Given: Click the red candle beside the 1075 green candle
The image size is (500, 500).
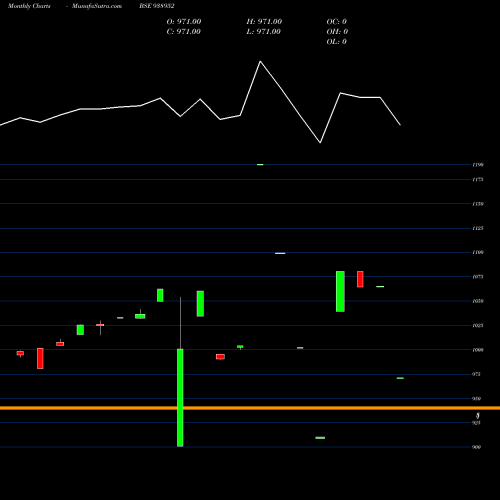Looking at the screenshot, I should tap(360, 279).
